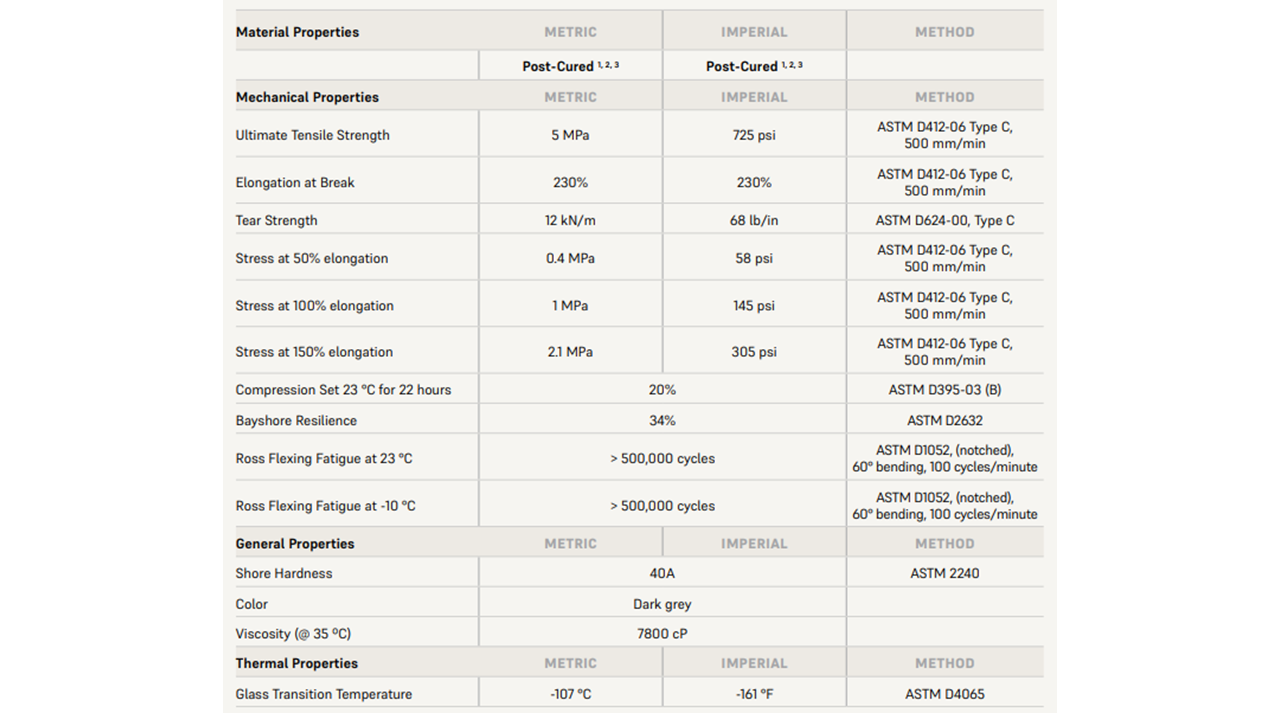Select the Tear Strength row label
1280x720 pixels.
click(x=276, y=220)
